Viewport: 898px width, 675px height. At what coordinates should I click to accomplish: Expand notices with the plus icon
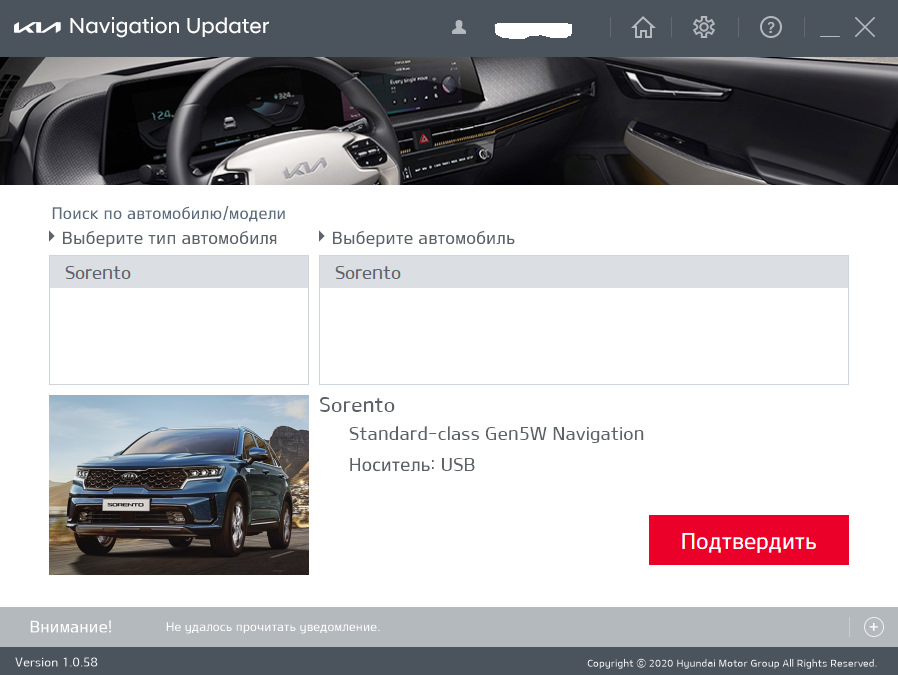(x=873, y=627)
